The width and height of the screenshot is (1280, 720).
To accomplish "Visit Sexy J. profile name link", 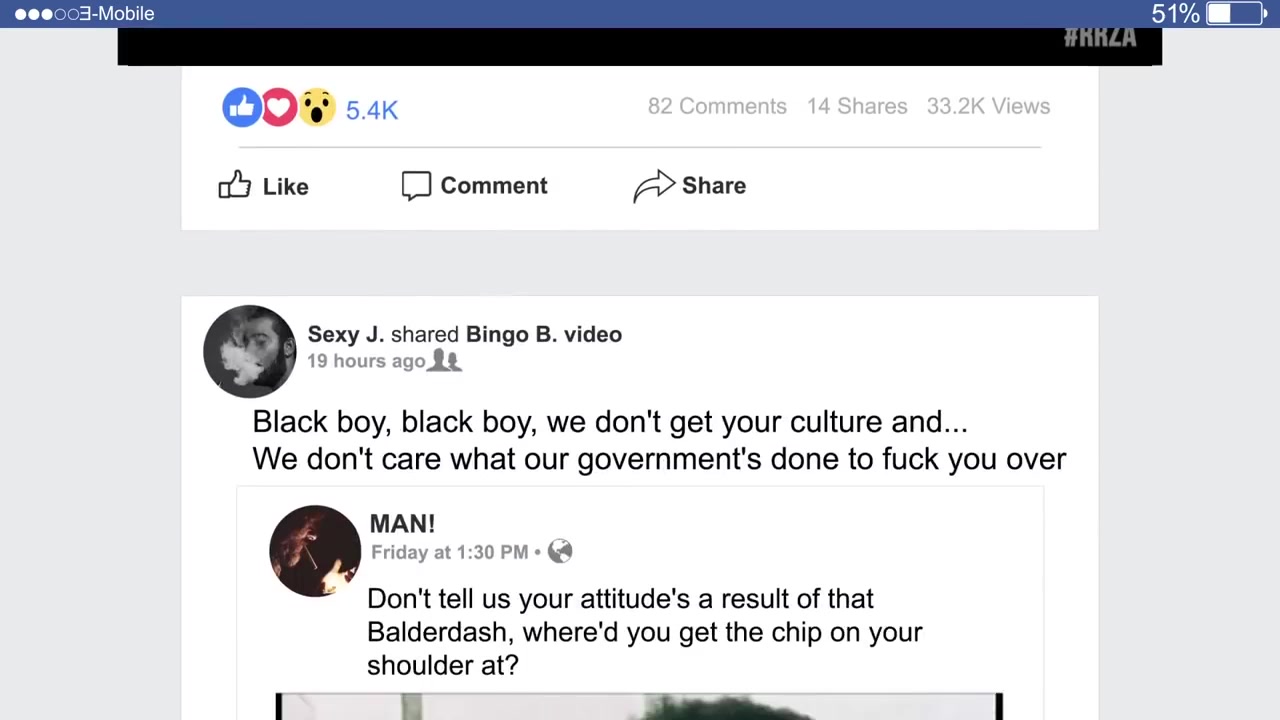I will point(346,334).
